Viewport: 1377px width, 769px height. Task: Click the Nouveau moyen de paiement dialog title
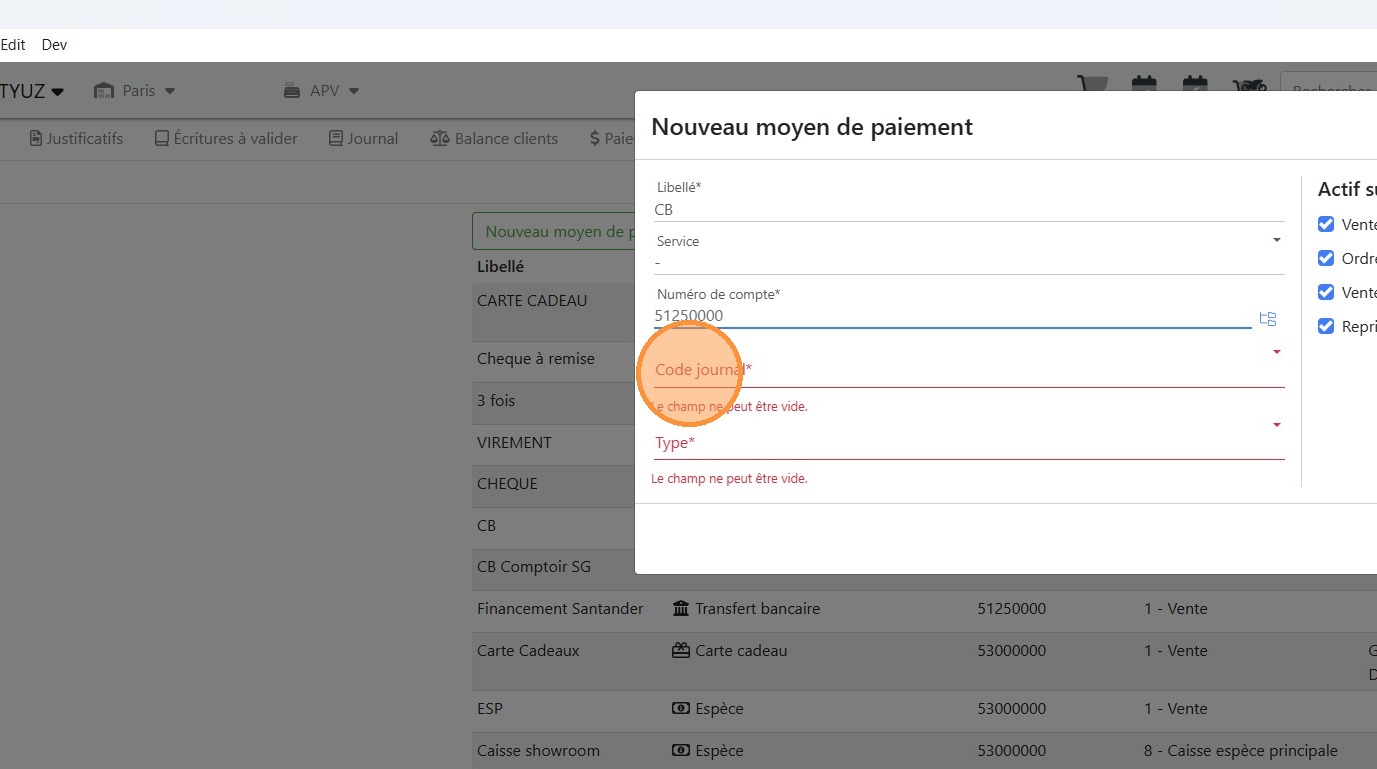coord(812,127)
